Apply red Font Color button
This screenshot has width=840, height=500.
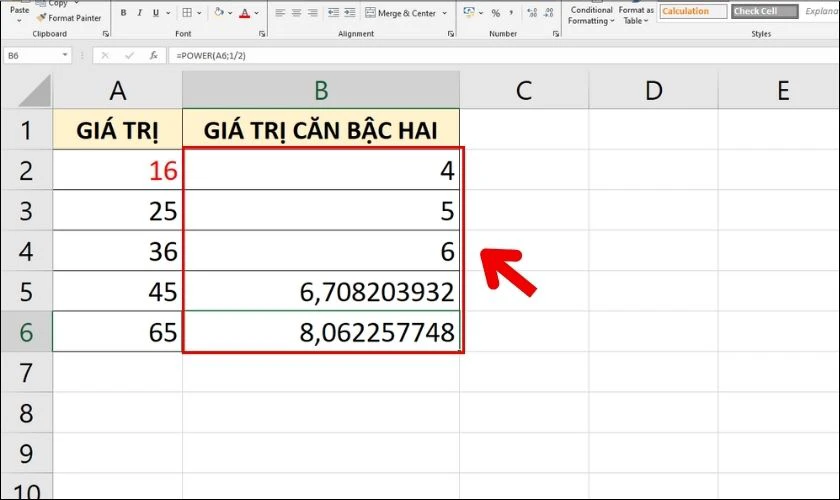point(244,12)
